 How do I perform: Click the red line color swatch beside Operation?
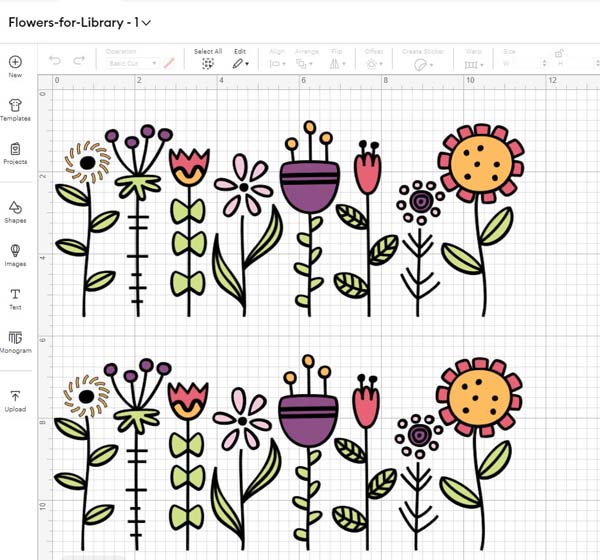coord(169,63)
